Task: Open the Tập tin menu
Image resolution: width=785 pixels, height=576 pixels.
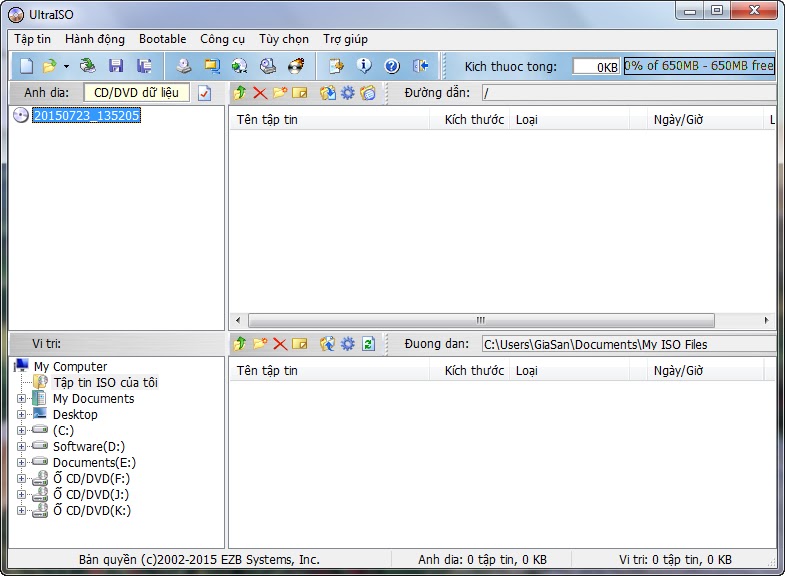Action: tap(33, 39)
